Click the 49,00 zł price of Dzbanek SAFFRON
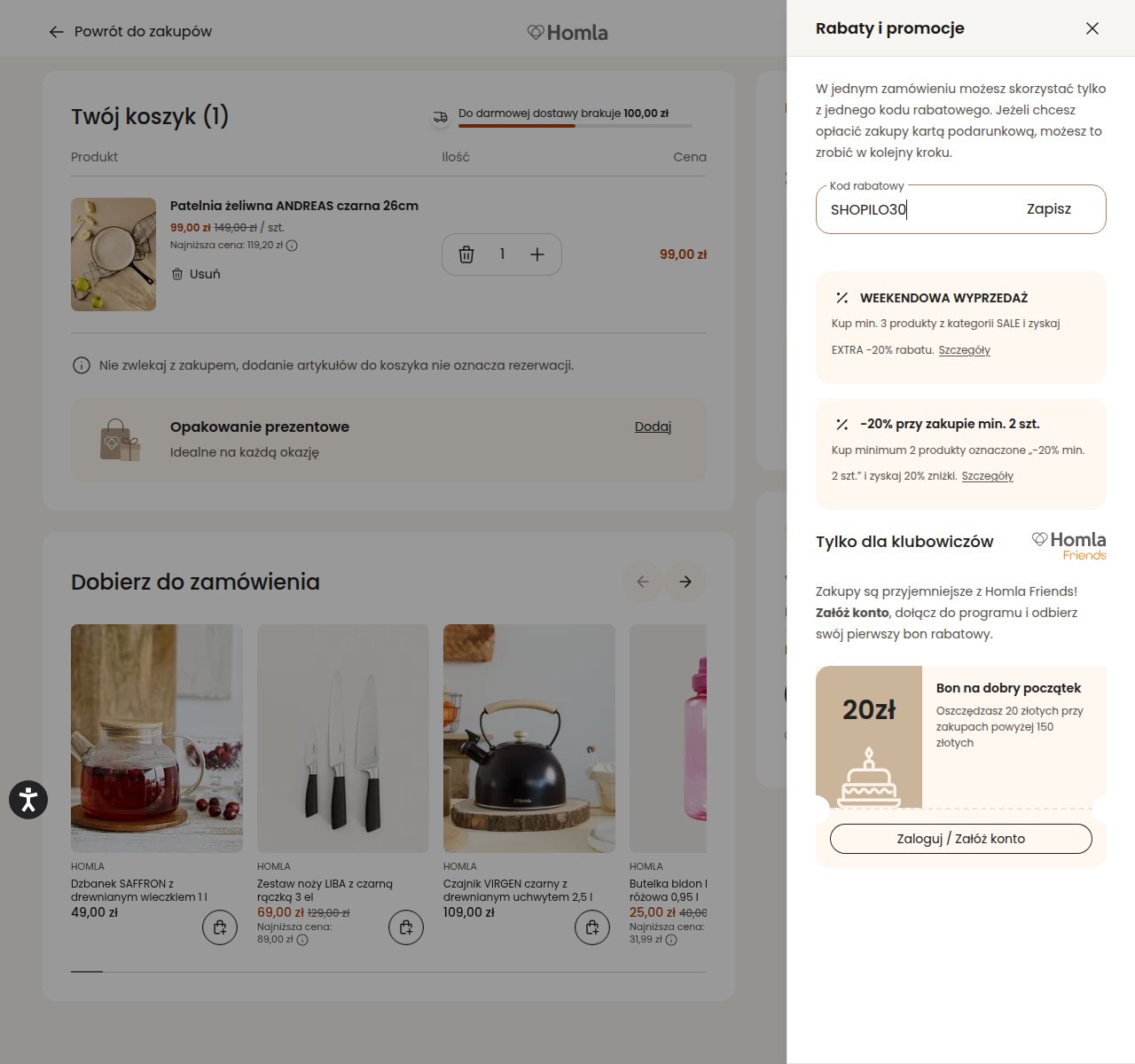Viewport: 1135px width, 1064px height. (94, 912)
